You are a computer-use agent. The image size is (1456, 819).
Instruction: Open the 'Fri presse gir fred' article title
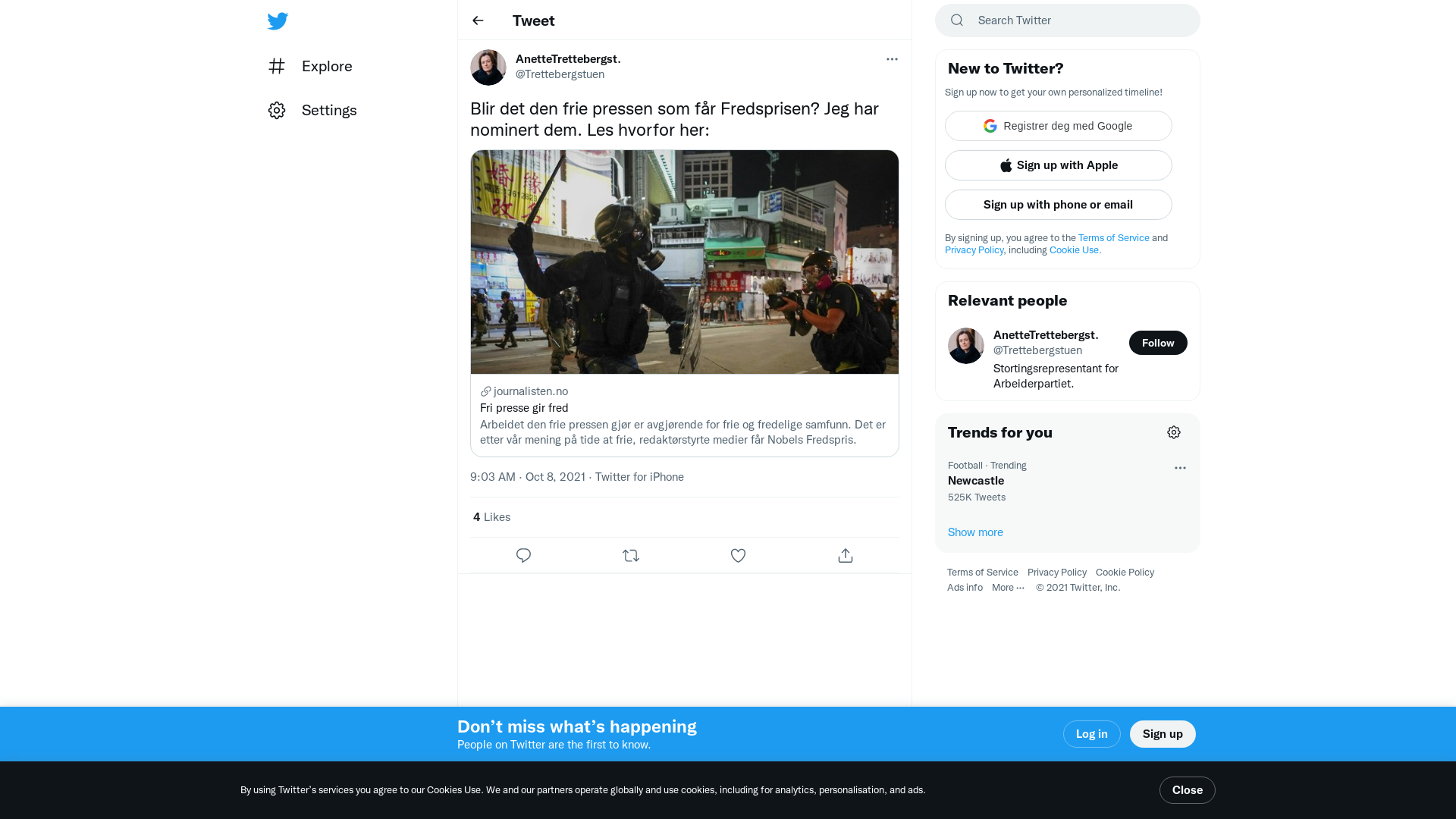(524, 407)
